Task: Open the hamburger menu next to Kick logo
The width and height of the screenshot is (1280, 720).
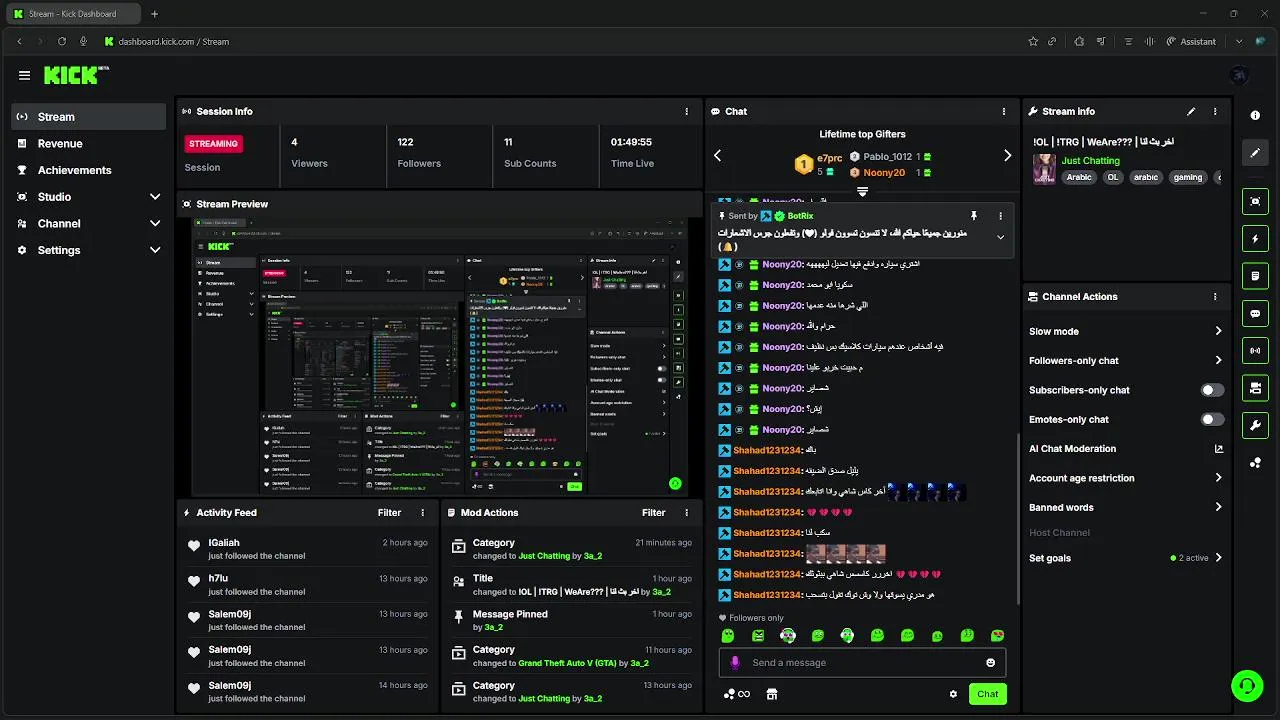Action: coord(24,75)
